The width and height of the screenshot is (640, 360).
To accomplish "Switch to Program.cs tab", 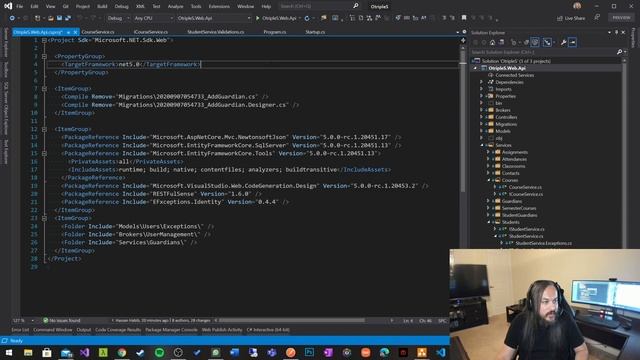I will (275, 32).
